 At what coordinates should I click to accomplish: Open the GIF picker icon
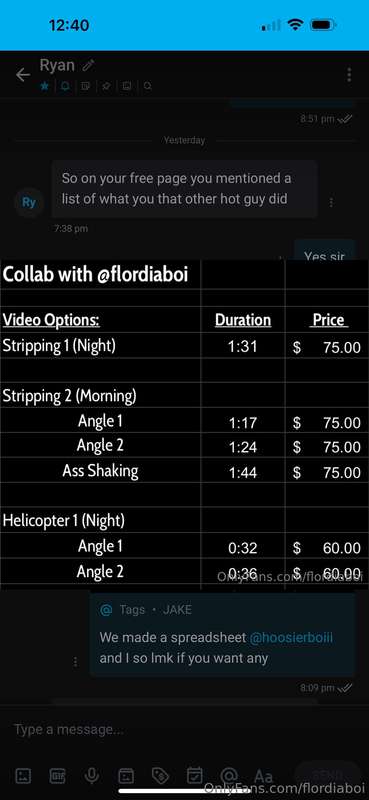click(x=57, y=777)
